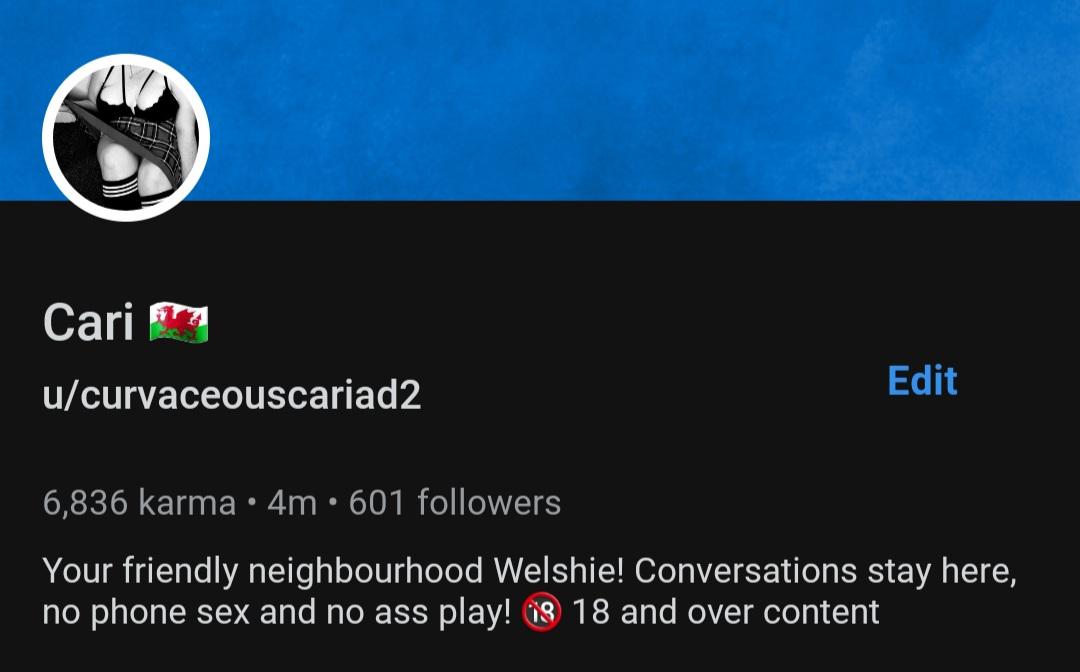Click the 'followers' word in the stats row
Viewport: 1080px width, 672px height.
click(489, 503)
